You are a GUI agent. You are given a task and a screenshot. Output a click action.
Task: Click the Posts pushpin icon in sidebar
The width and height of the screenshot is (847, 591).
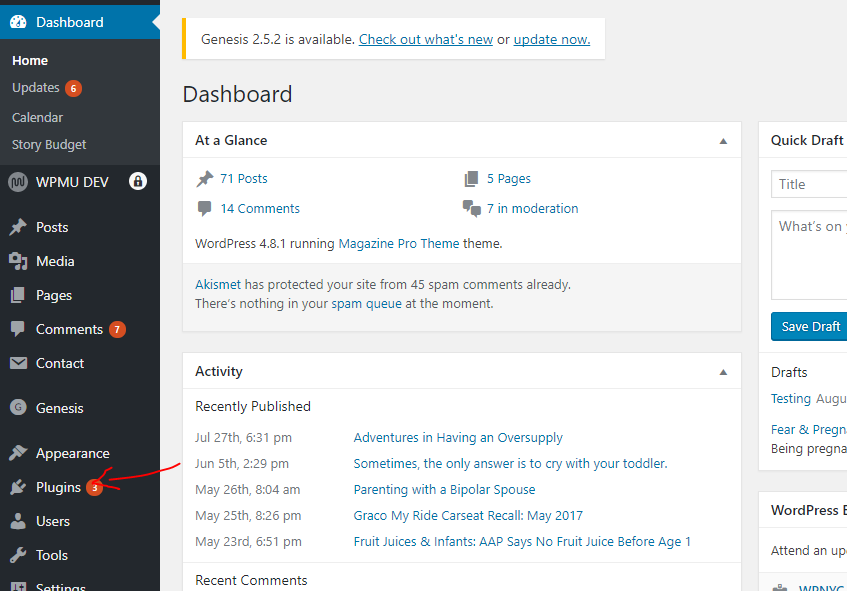(18, 227)
